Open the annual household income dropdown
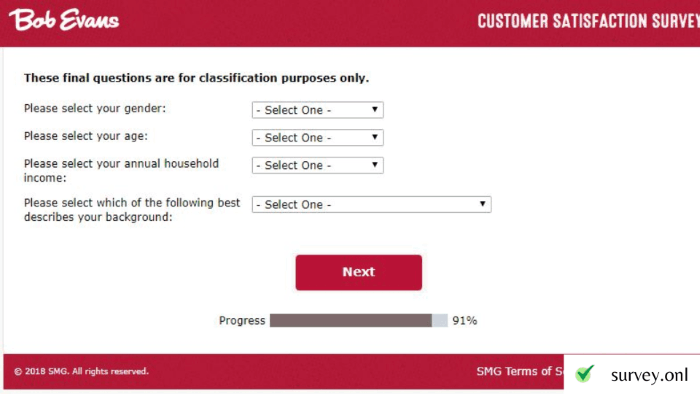 (x=317, y=165)
